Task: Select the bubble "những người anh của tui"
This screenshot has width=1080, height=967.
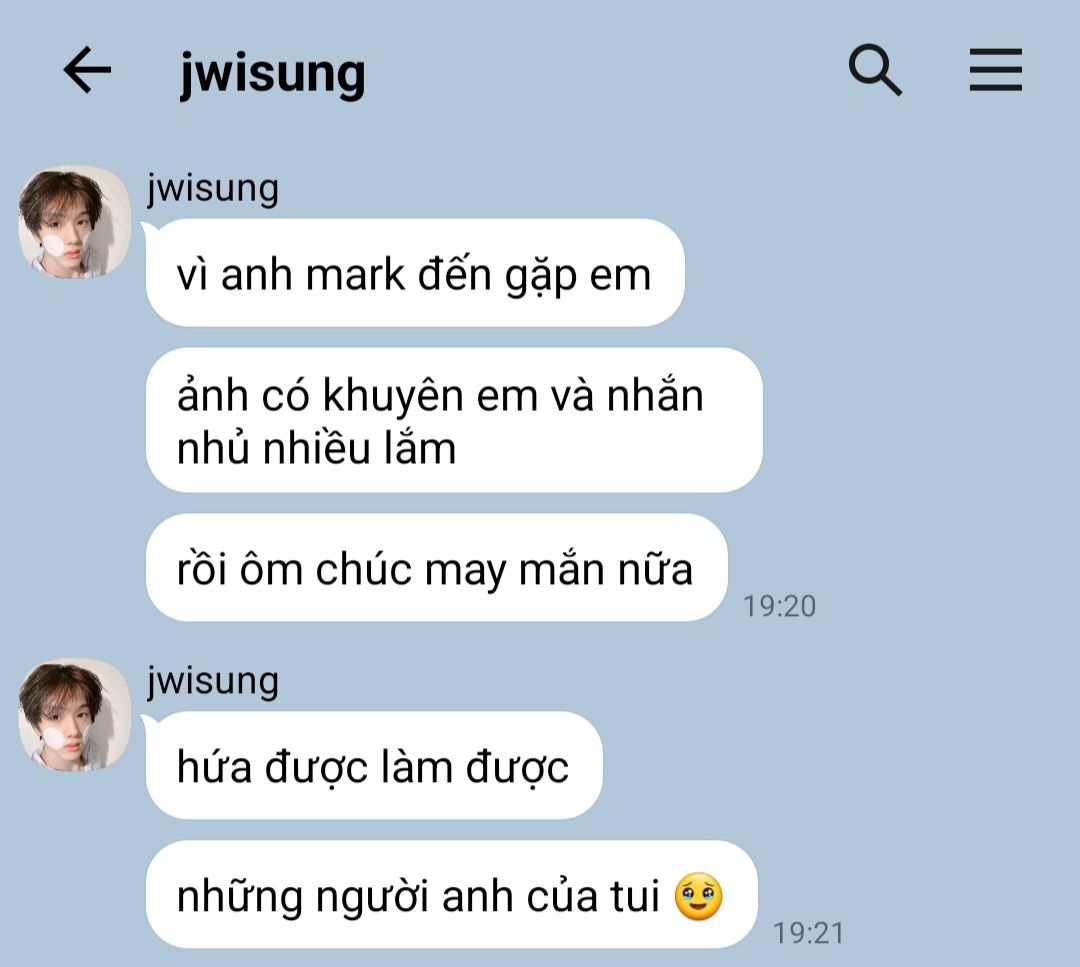Action: pos(452,895)
